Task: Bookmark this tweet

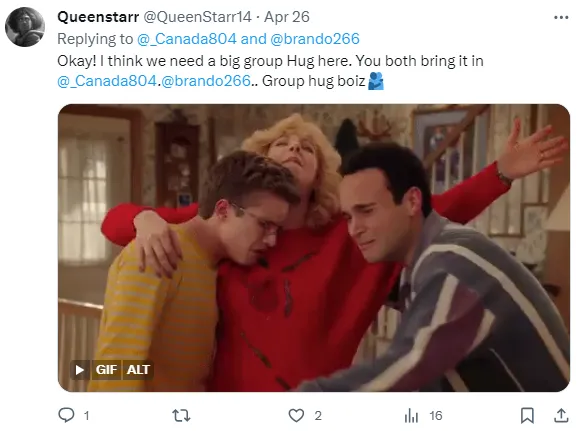Action: pos(527,415)
